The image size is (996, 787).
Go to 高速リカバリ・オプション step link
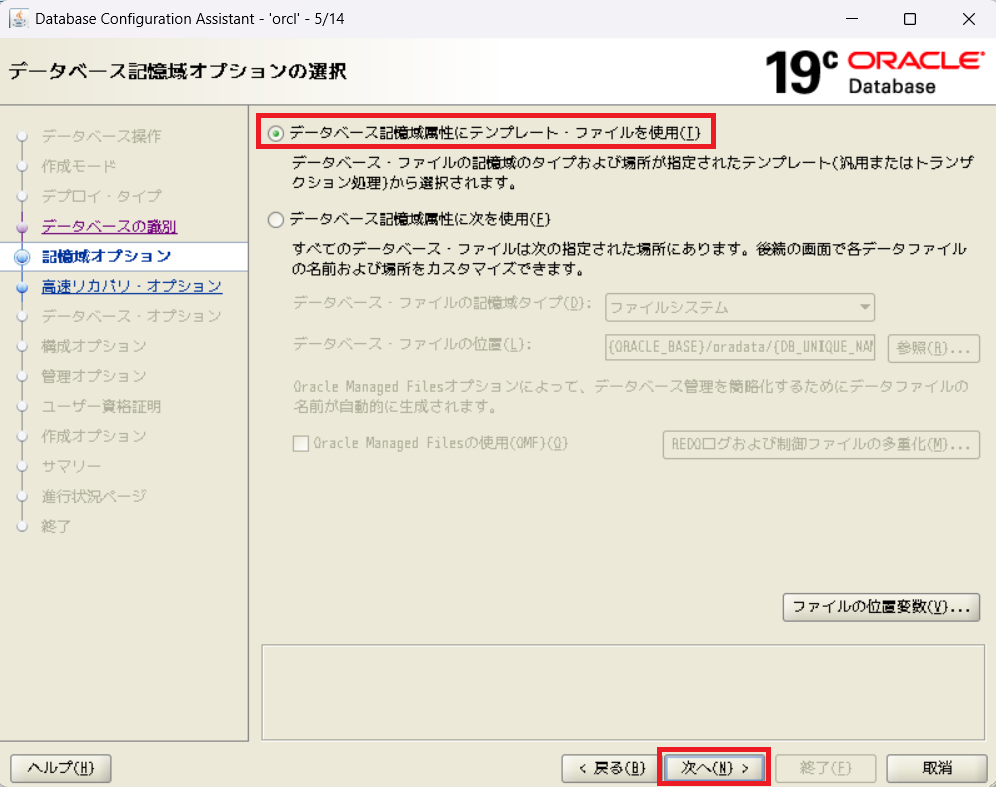131,287
